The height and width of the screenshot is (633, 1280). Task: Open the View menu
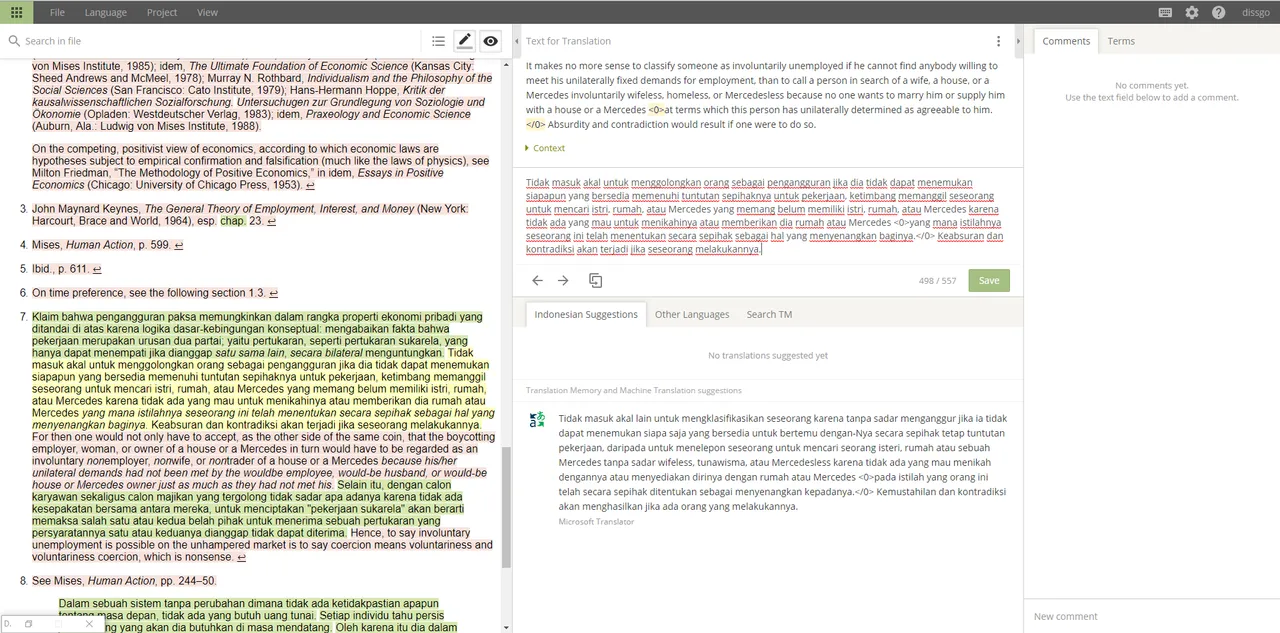tap(207, 12)
